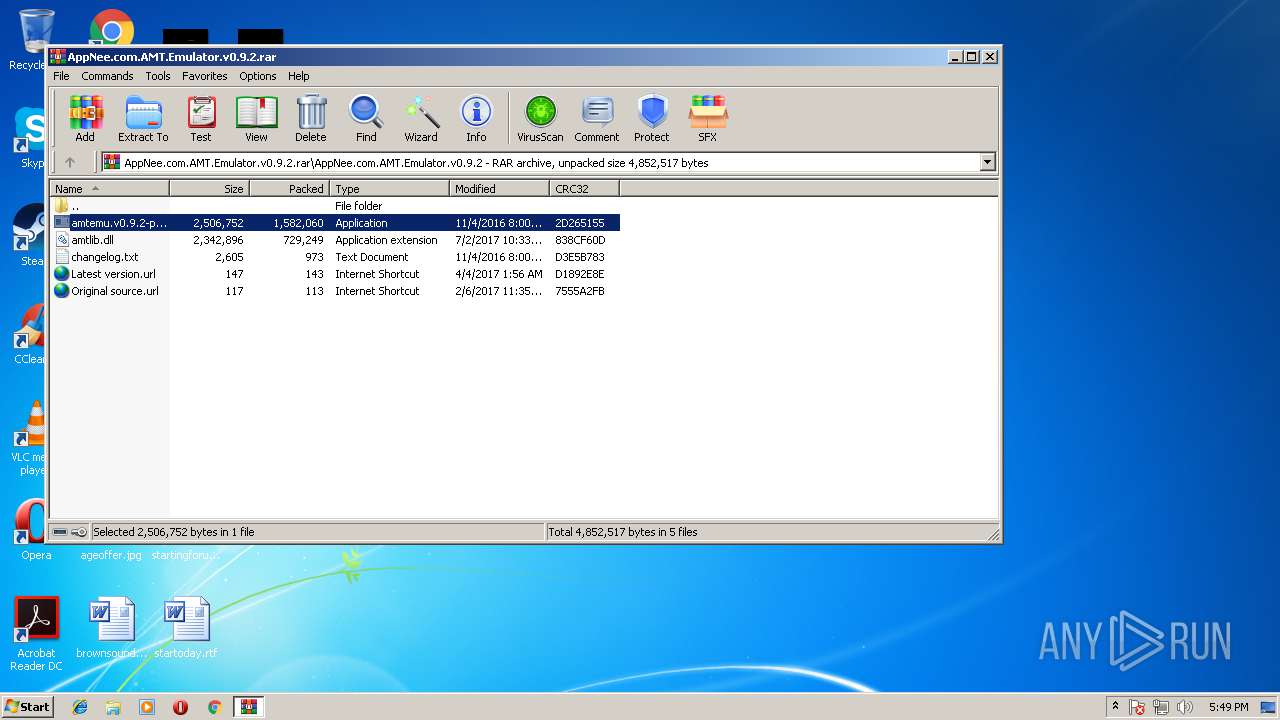Click the action center flag tray icon
This screenshot has width=1280, height=720.
[1138, 707]
